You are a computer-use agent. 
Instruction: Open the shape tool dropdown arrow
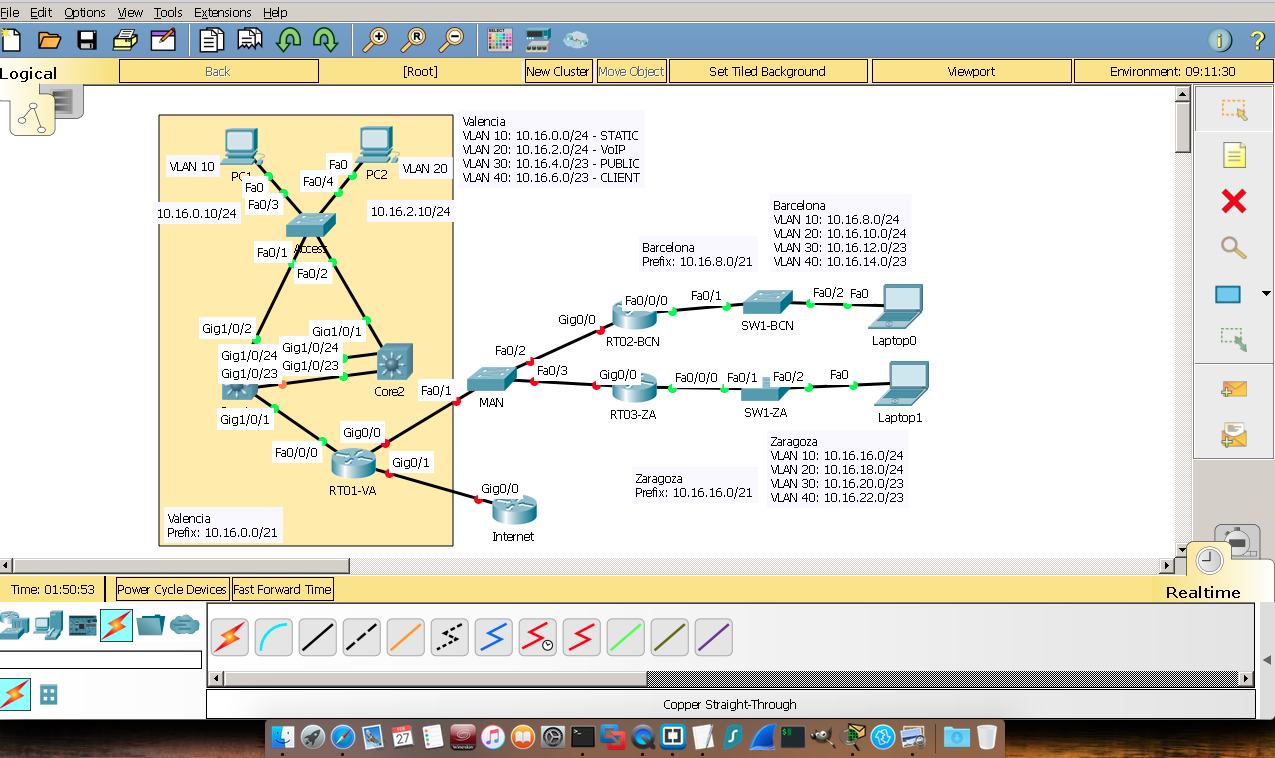click(x=1267, y=295)
